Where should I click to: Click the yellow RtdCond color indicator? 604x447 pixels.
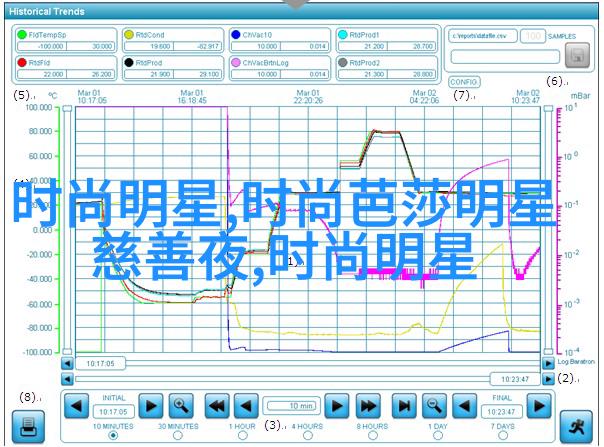(129, 35)
